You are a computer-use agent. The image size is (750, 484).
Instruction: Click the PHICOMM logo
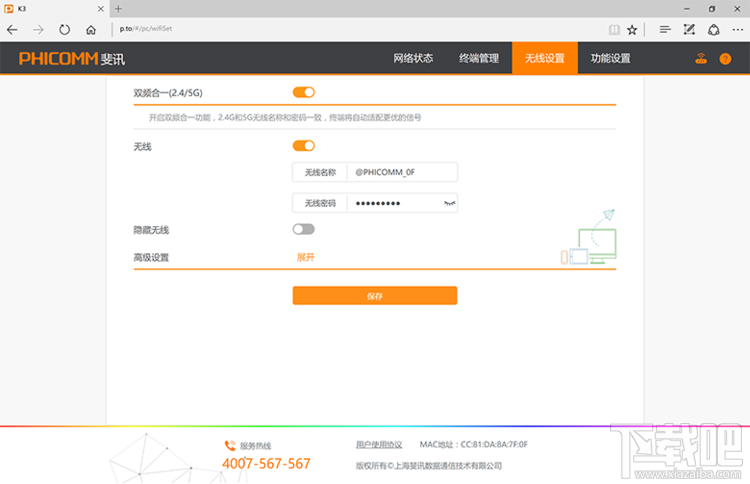pos(72,58)
